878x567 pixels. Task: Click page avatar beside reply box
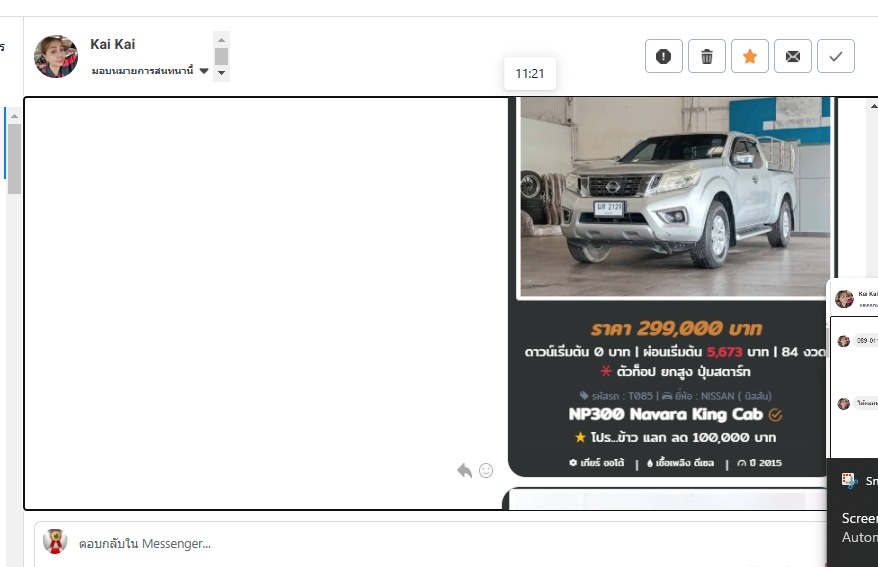(x=55, y=542)
